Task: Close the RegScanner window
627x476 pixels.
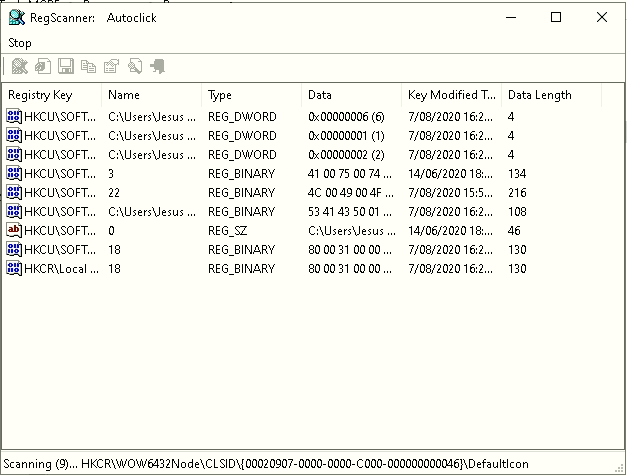Action: 602,18
